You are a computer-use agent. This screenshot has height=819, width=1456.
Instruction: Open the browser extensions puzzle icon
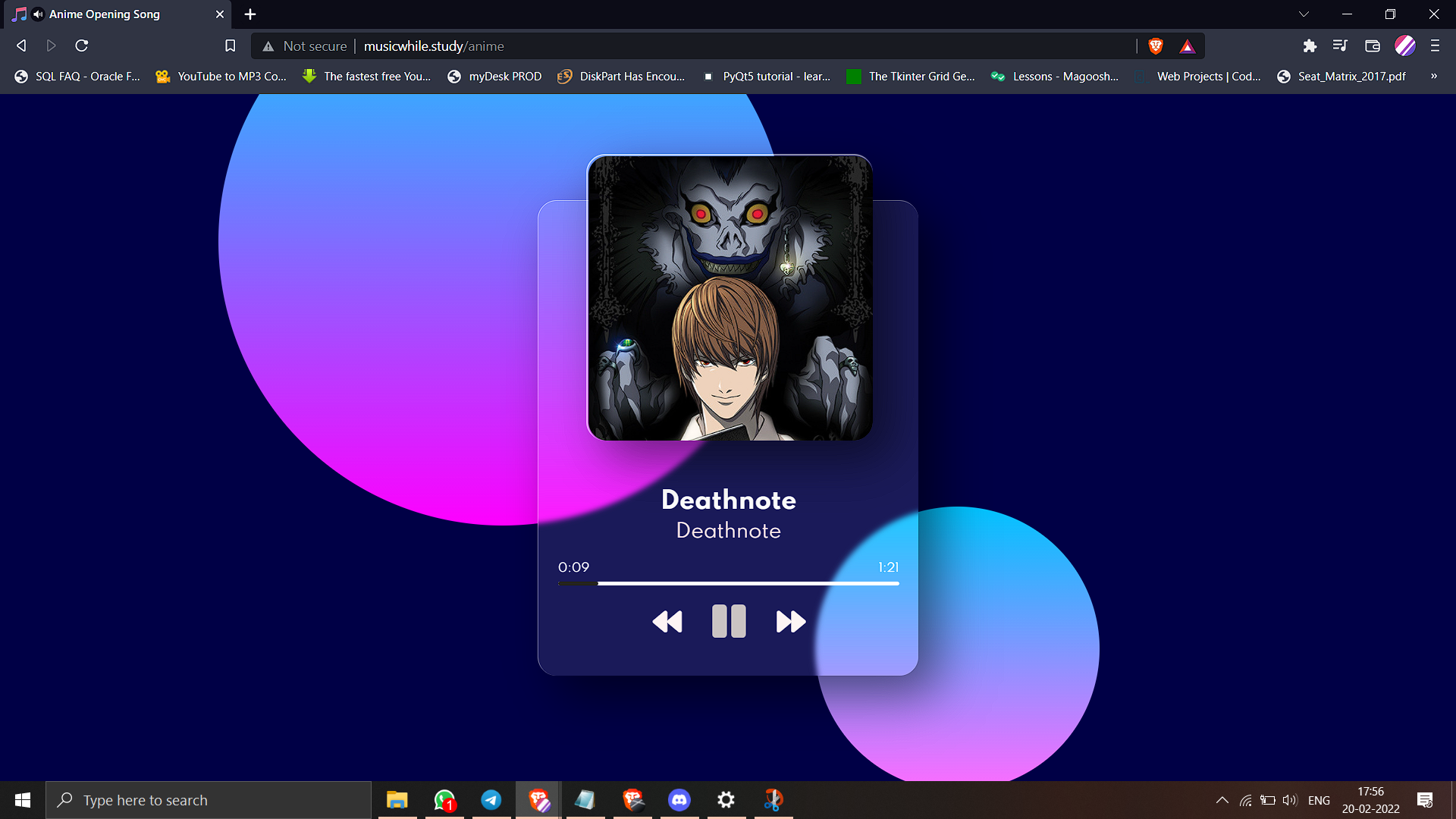point(1310,46)
